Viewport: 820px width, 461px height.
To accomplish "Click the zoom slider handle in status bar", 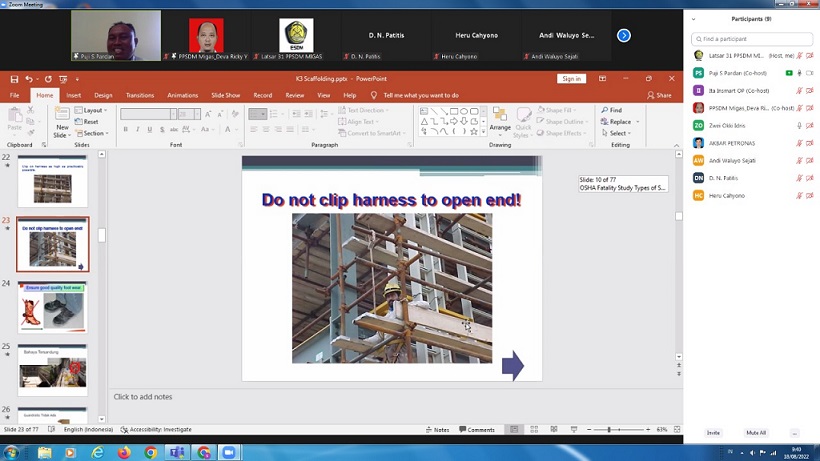I will coord(609,429).
